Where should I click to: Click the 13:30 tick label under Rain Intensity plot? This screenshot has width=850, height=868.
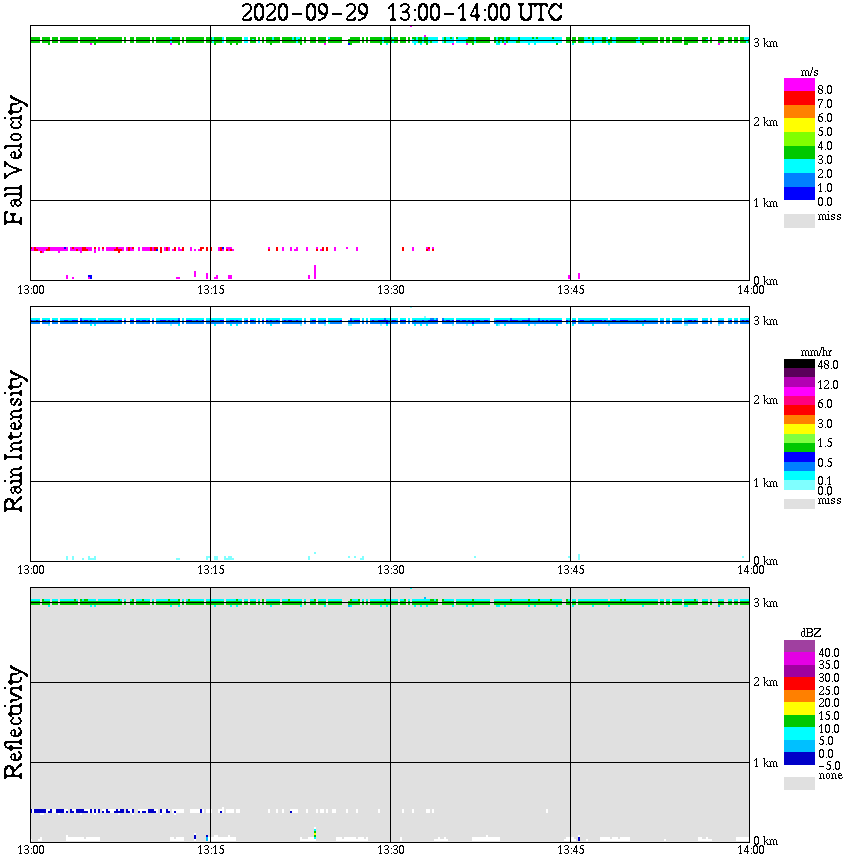(x=390, y=570)
